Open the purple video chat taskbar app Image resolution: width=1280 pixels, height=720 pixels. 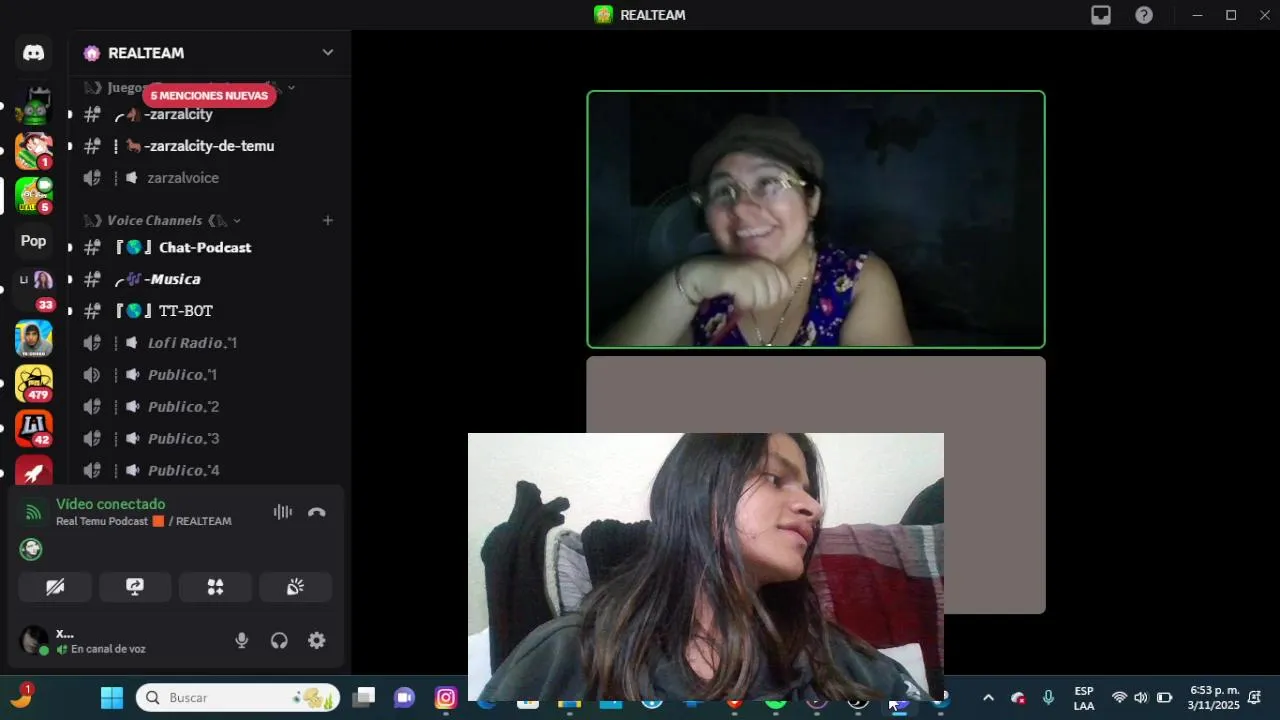point(404,697)
